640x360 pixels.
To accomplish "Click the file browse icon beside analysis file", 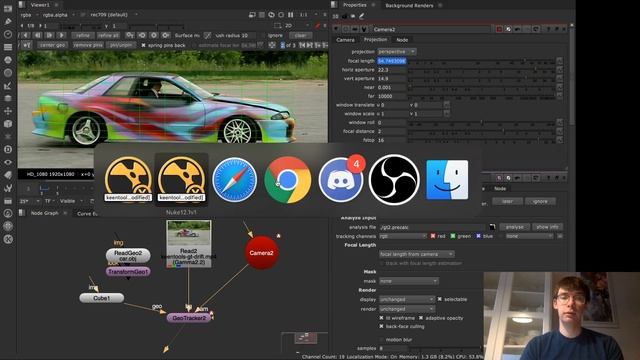I will [493, 227].
